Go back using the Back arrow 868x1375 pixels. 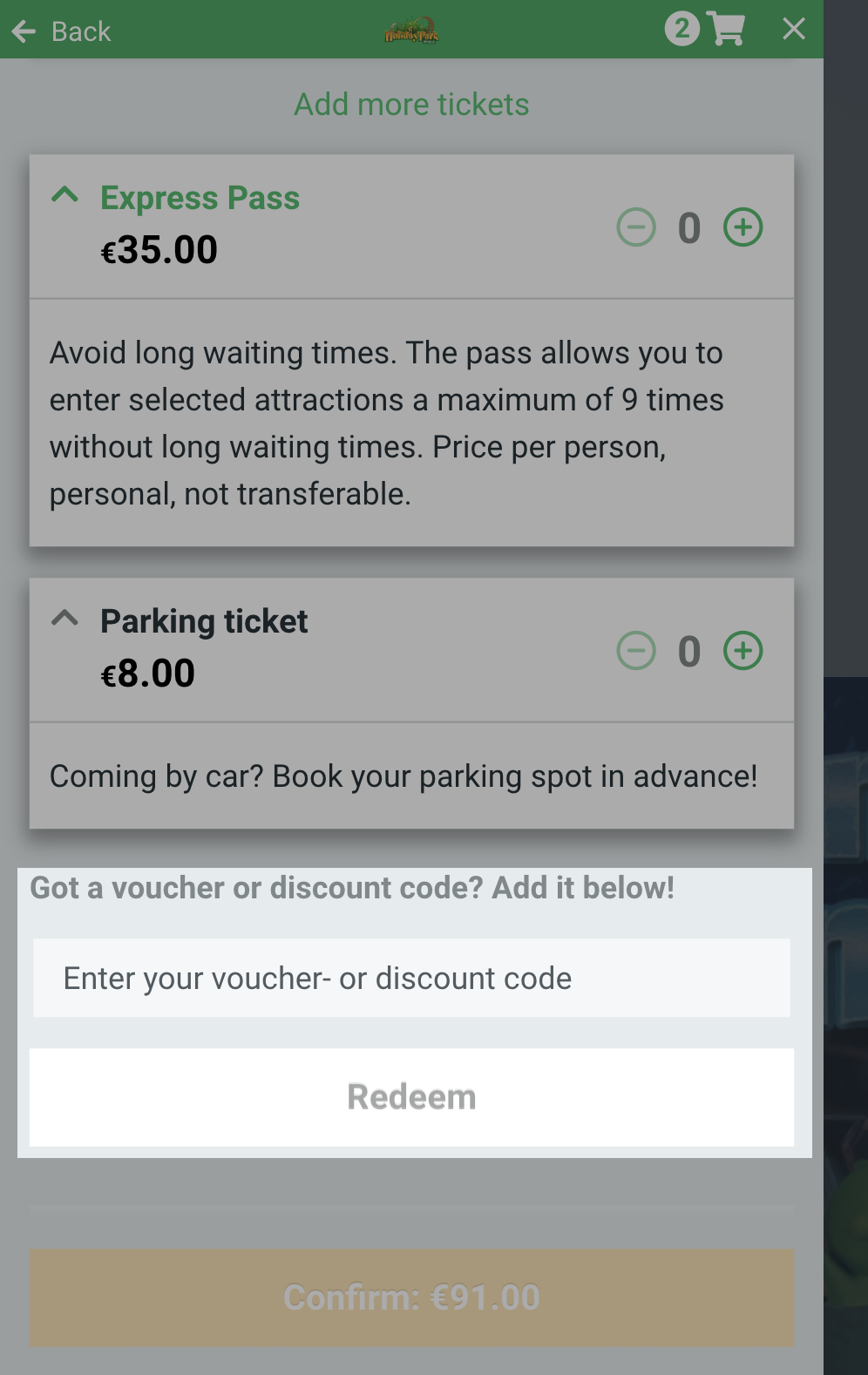pos(24,32)
